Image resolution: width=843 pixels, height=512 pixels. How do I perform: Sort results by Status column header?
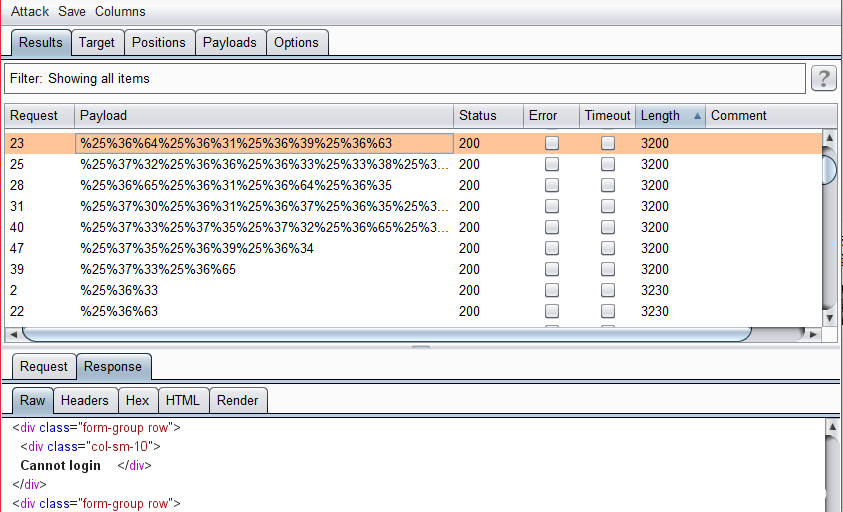(x=477, y=116)
